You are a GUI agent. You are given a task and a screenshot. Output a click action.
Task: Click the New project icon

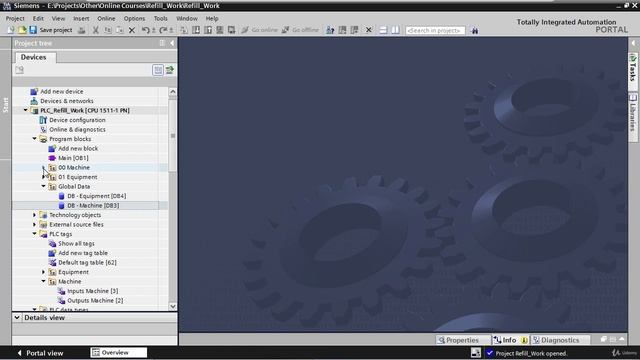(11, 30)
